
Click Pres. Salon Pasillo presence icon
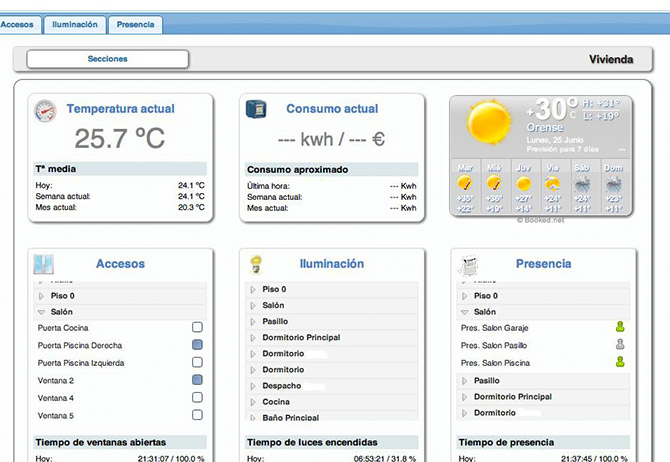click(x=620, y=344)
